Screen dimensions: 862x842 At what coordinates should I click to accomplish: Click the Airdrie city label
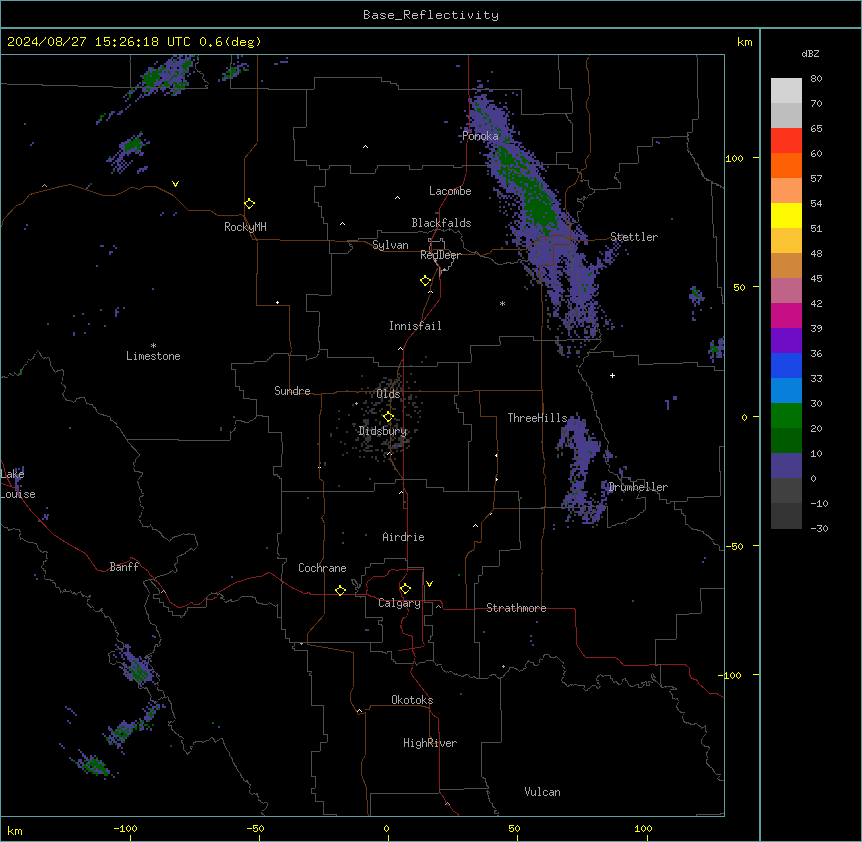[403, 537]
